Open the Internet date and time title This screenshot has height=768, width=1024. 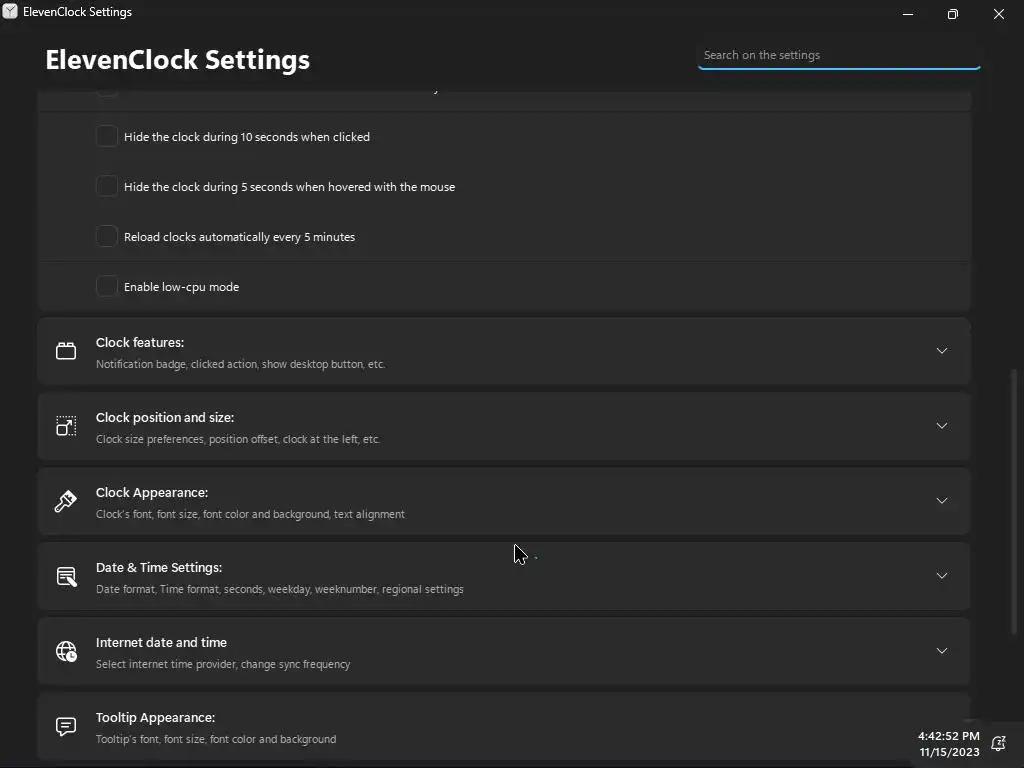(x=161, y=643)
